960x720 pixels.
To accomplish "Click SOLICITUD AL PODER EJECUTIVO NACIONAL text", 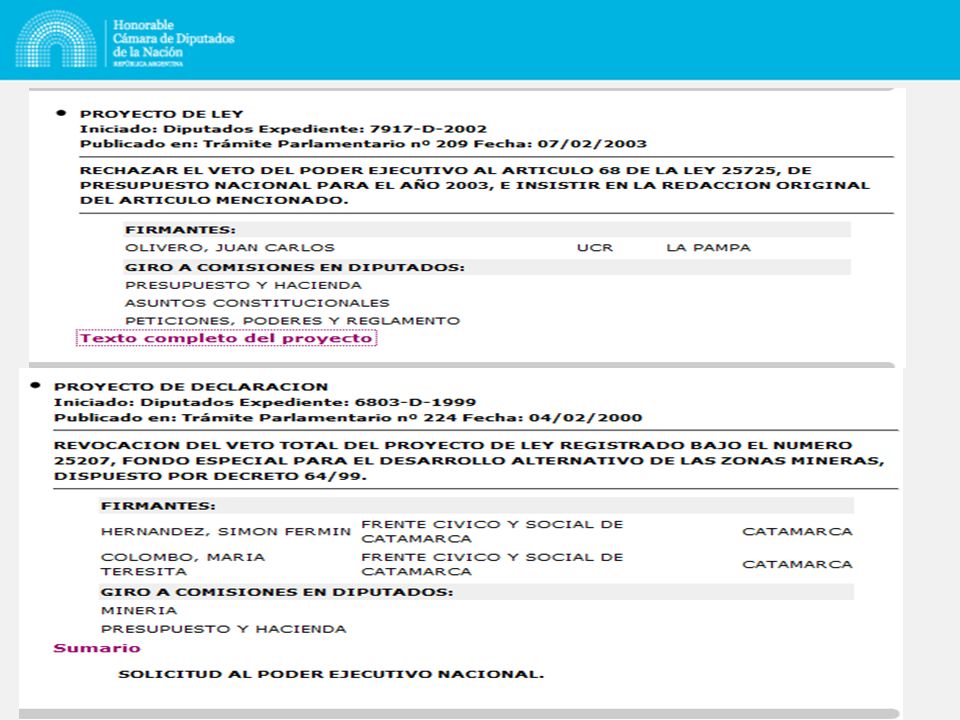I will 331,675.
